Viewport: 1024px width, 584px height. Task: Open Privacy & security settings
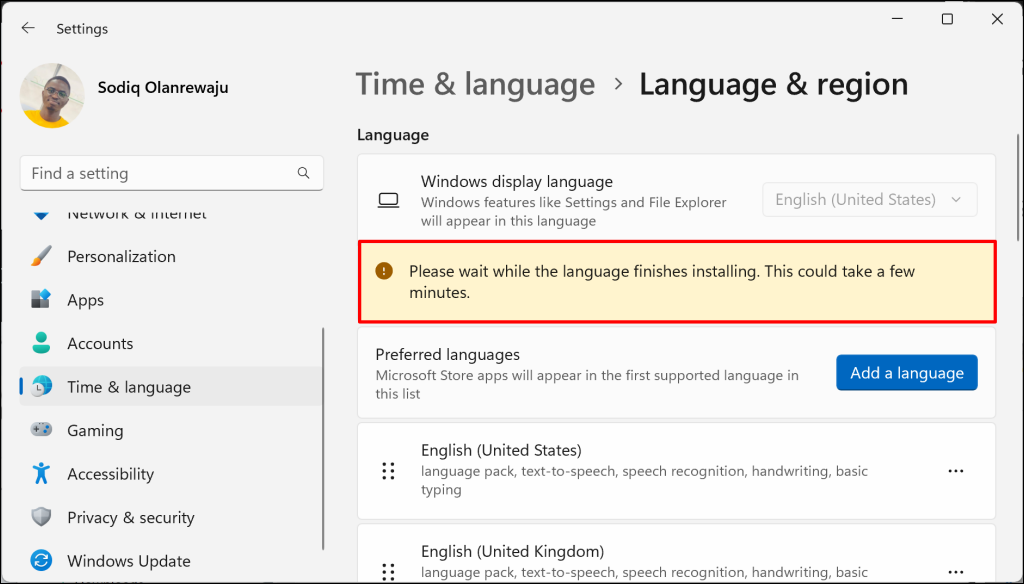171,517
